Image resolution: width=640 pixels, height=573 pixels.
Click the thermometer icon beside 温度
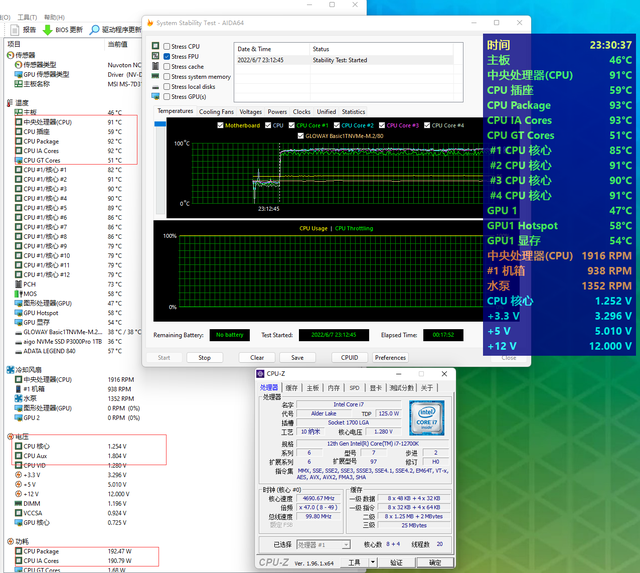click(11, 103)
